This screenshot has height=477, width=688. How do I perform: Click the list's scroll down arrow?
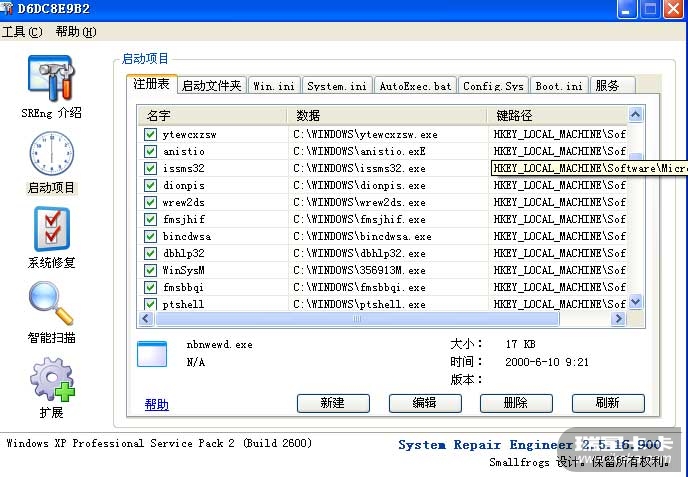tap(635, 302)
